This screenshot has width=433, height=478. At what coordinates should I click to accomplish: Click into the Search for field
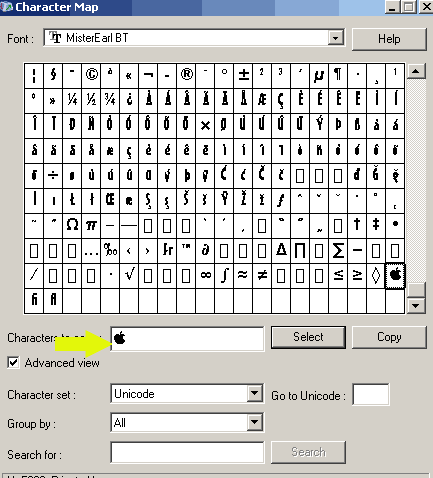187,452
